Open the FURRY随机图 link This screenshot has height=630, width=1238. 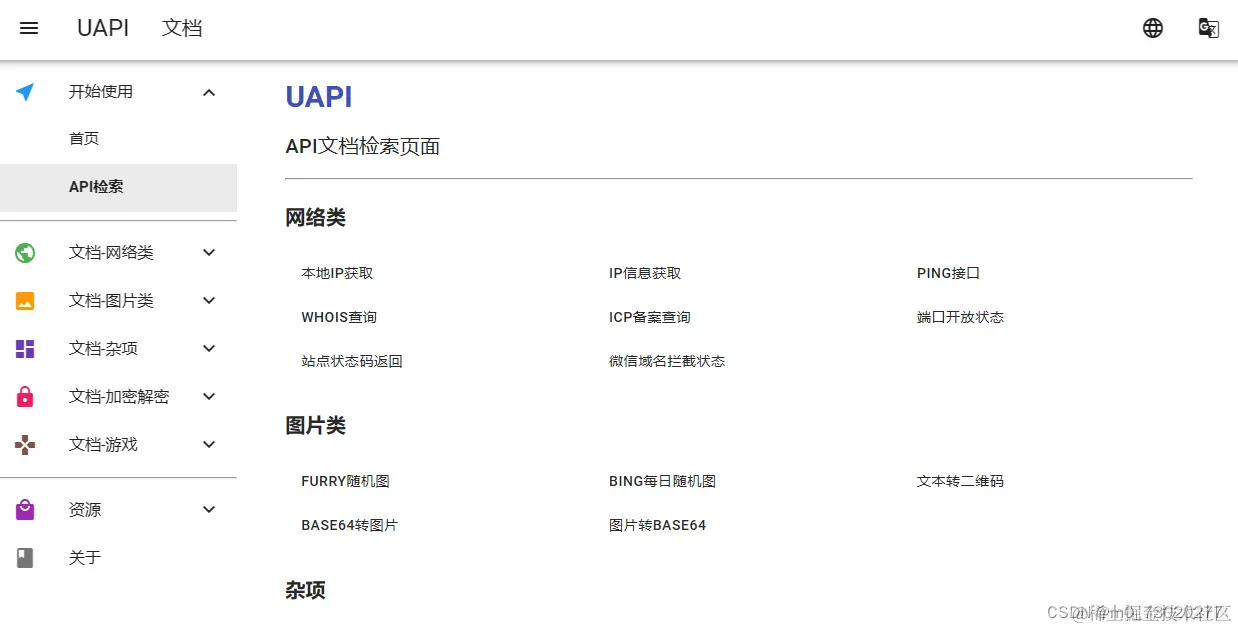click(345, 481)
